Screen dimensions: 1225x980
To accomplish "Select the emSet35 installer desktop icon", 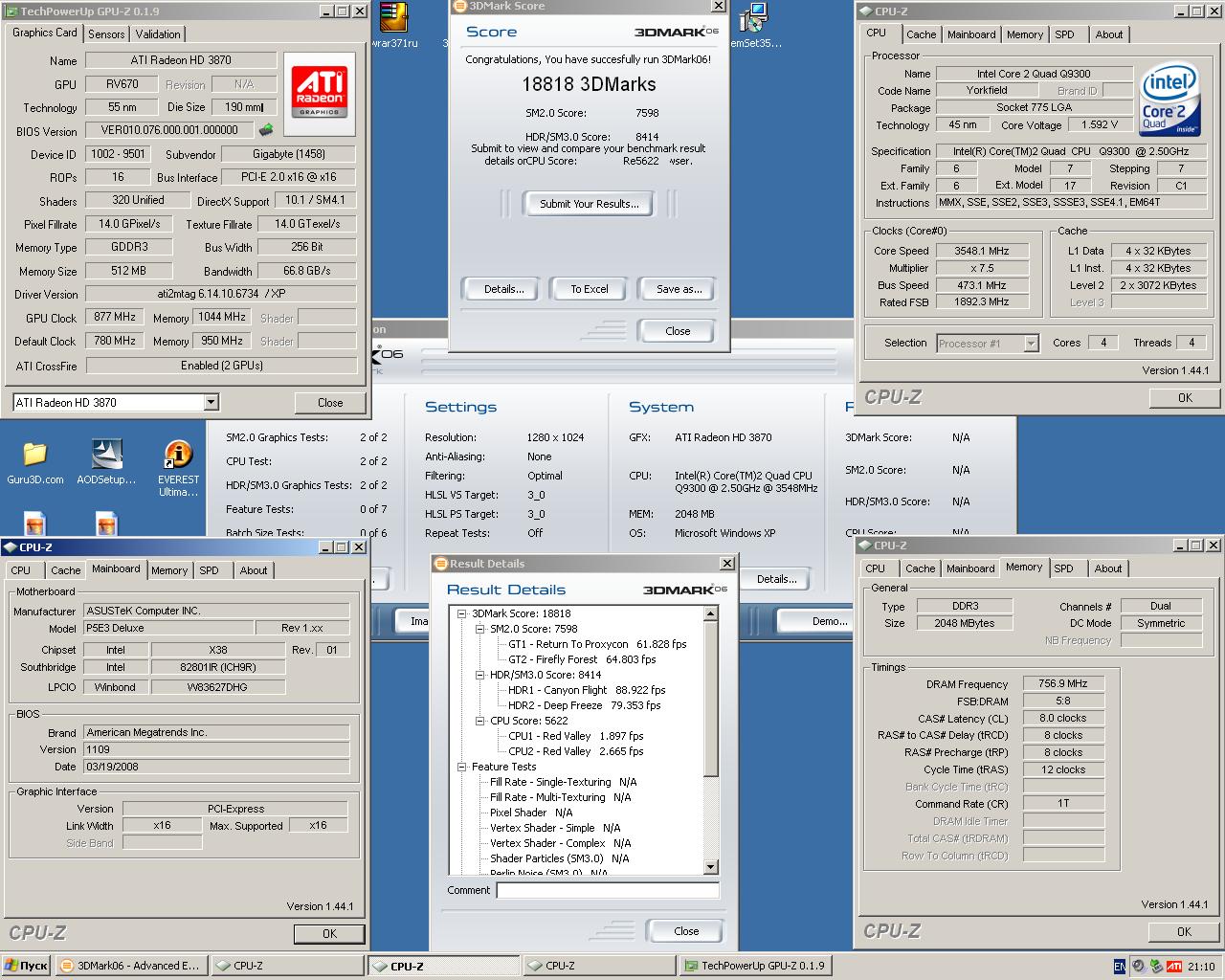I will [755, 17].
